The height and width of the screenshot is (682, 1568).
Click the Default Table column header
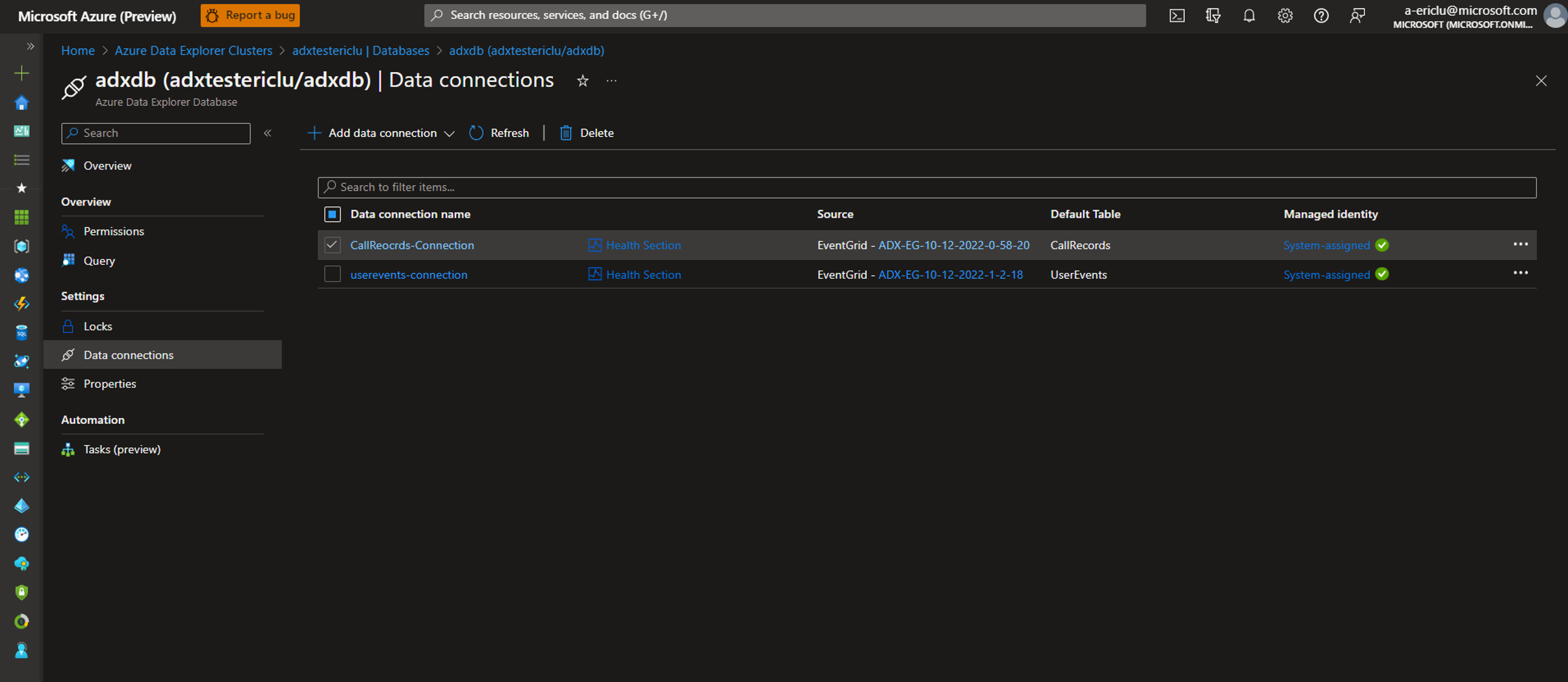pos(1085,214)
